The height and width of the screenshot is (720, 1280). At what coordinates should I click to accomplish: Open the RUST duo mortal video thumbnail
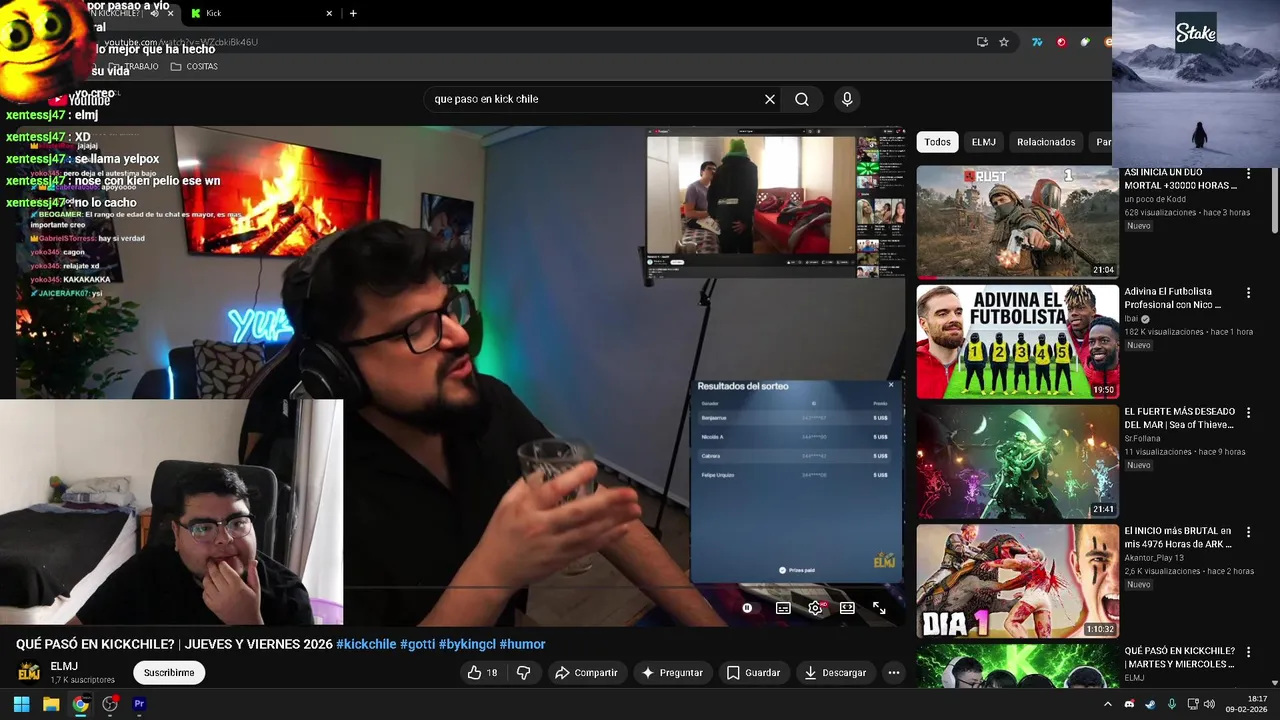point(1017,222)
